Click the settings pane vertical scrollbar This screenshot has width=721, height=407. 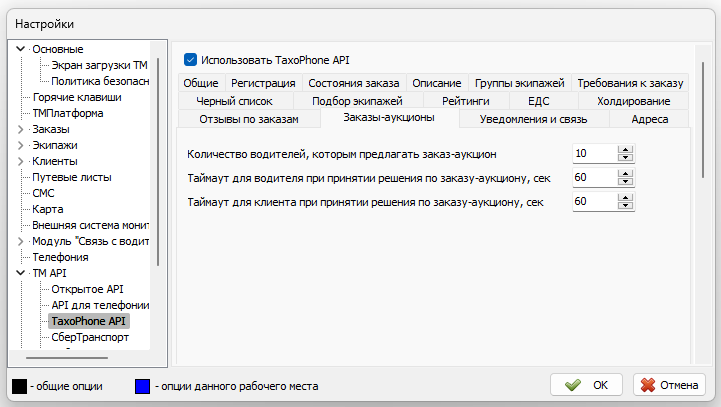tap(703, 120)
